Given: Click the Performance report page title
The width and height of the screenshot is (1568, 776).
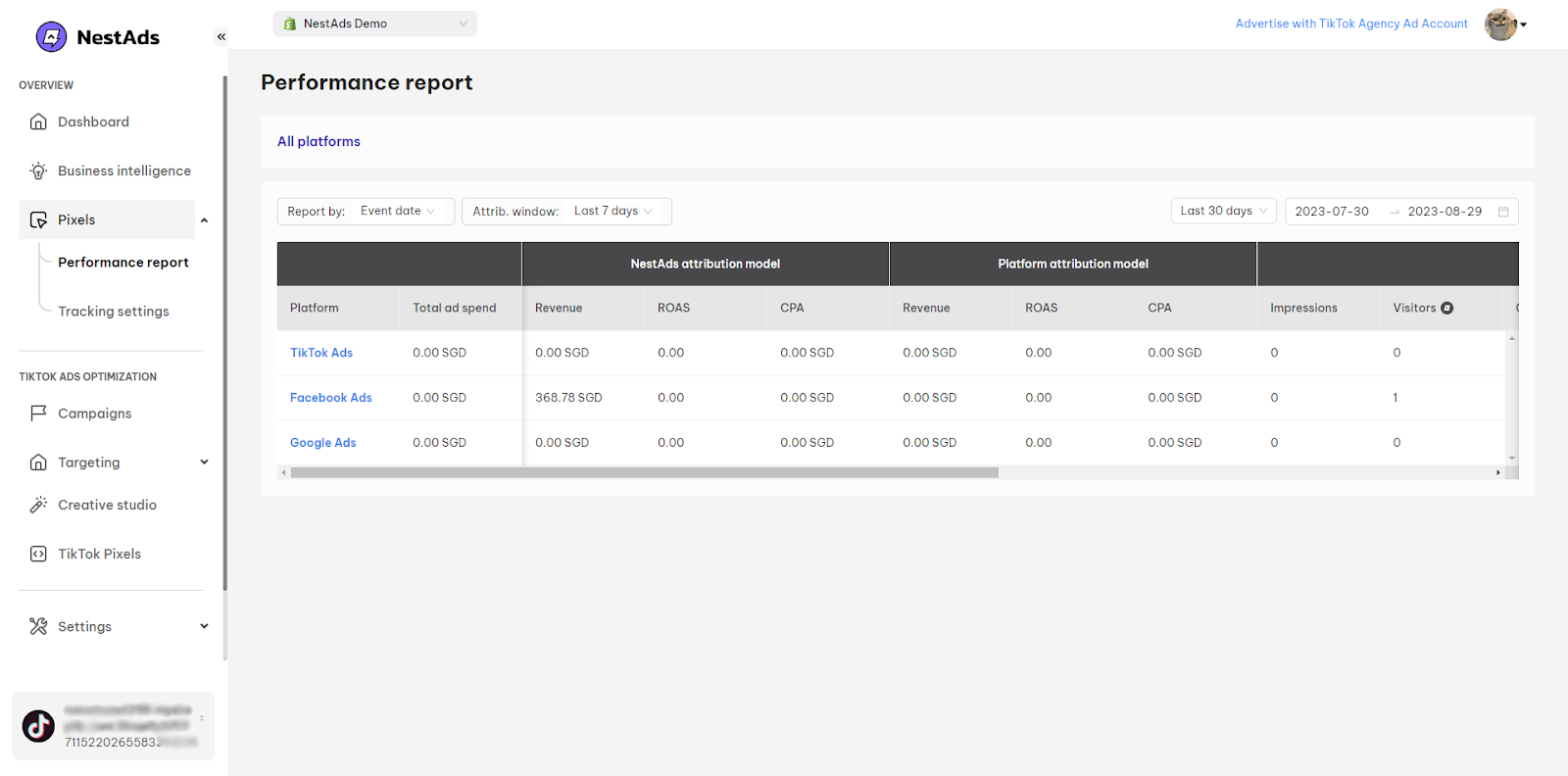Looking at the screenshot, I should [367, 82].
